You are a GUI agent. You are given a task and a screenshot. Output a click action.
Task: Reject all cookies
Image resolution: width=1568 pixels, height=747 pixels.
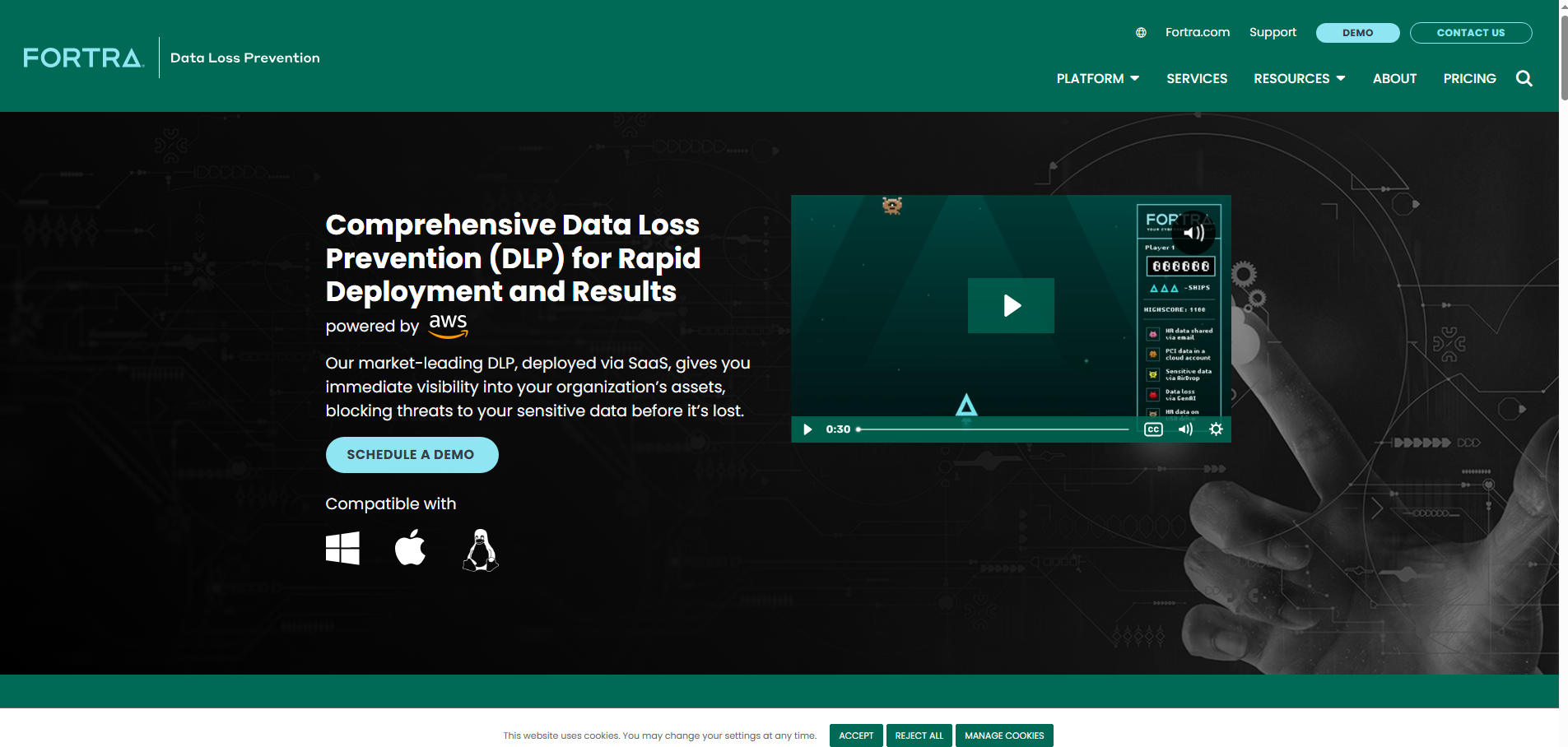click(919, 735)
